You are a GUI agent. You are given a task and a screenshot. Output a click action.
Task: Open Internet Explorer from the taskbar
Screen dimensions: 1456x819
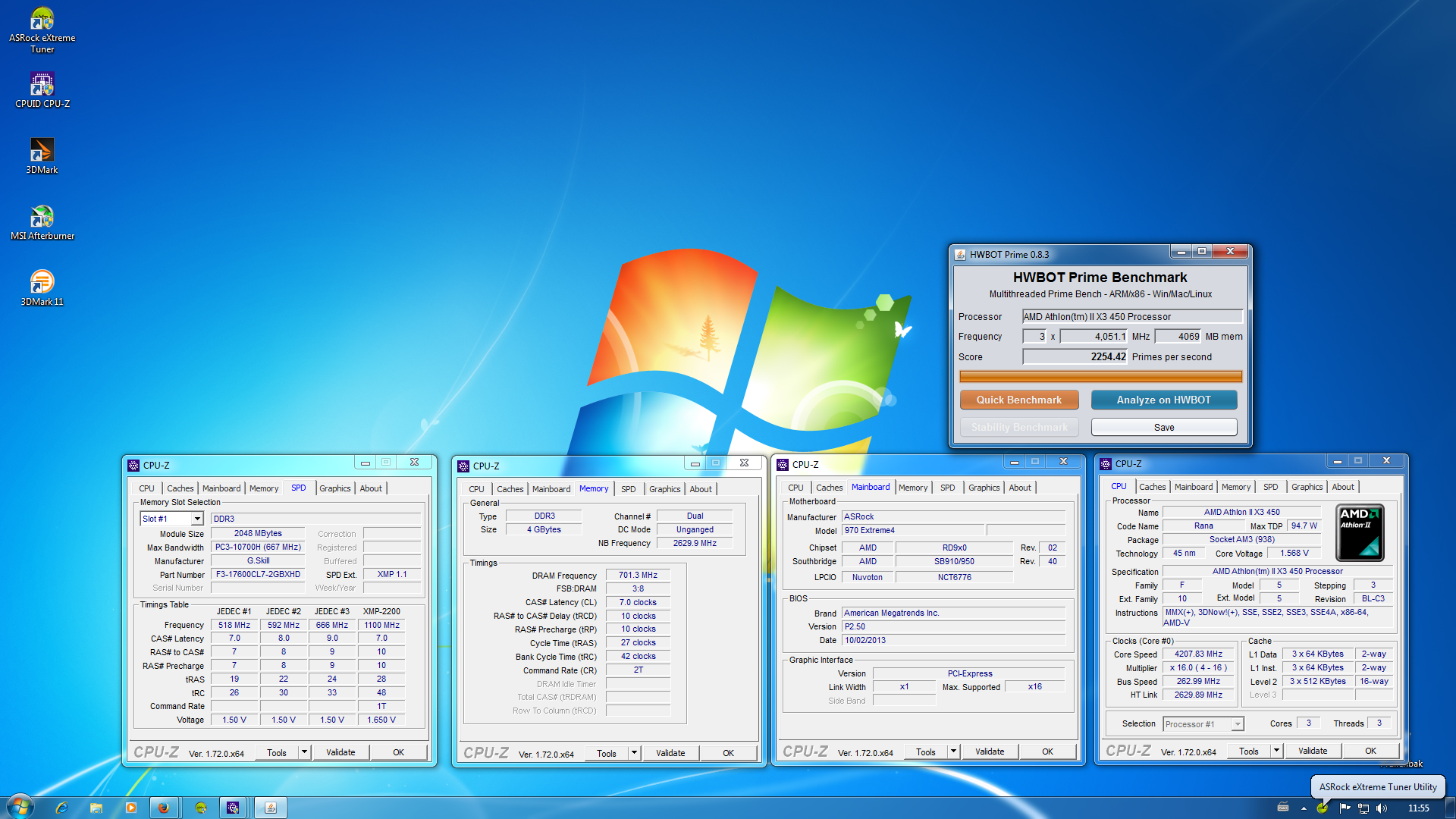(x=62, y=808)
